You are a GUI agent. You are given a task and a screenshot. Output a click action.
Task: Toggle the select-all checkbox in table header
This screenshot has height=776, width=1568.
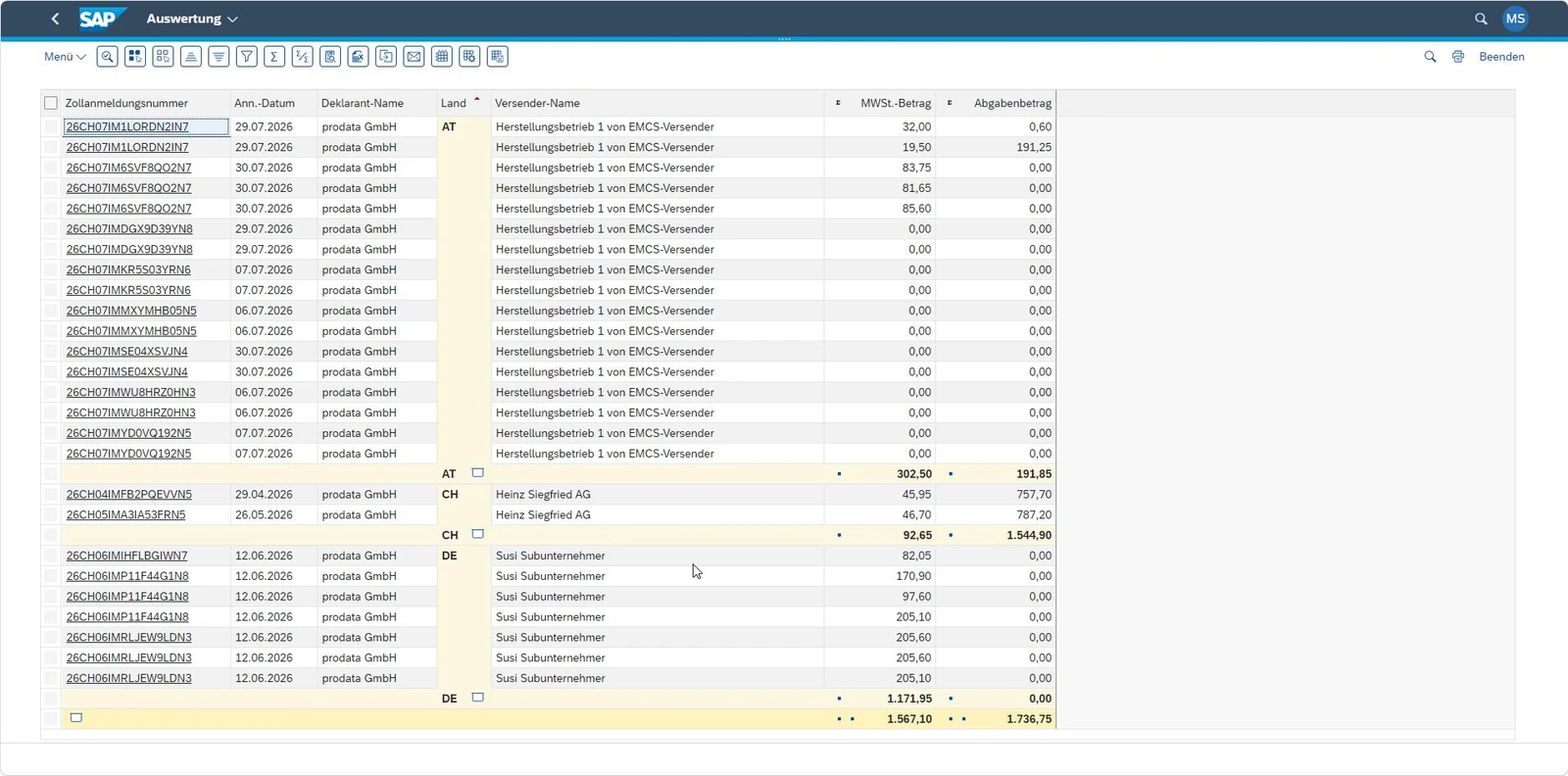pyautogui.click(x=51, y=103)
